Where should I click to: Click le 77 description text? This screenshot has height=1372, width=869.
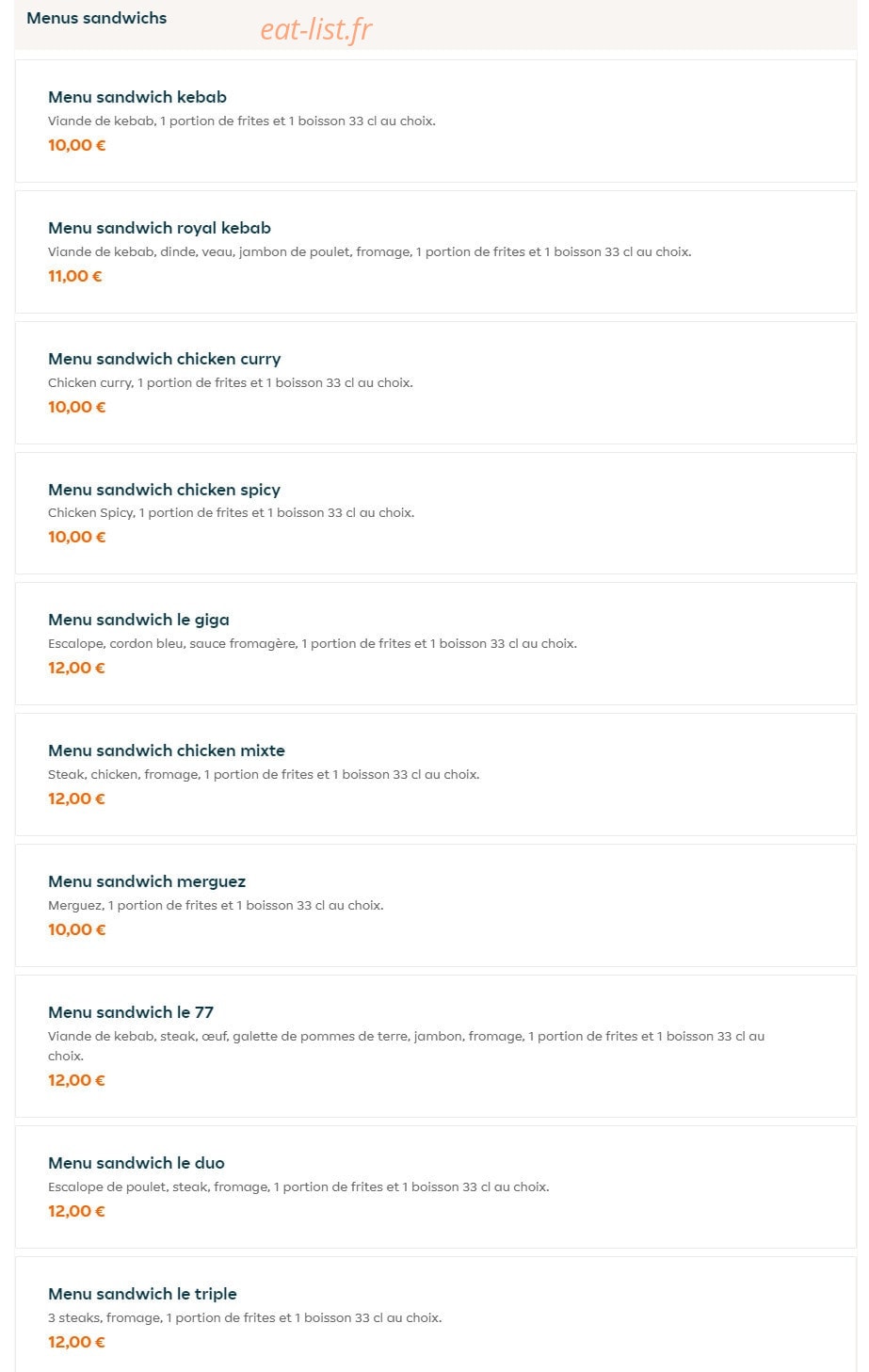406,1045
